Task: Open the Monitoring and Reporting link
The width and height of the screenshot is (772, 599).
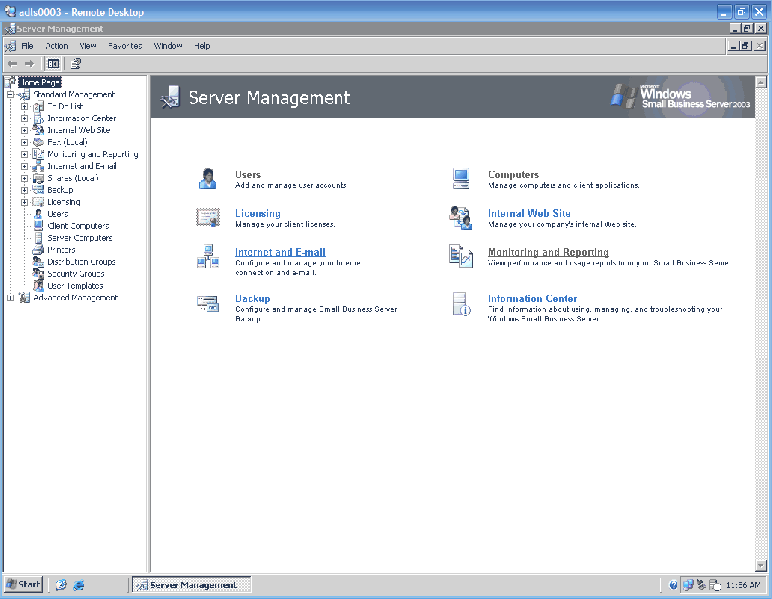Action: [x=548, y=252]
